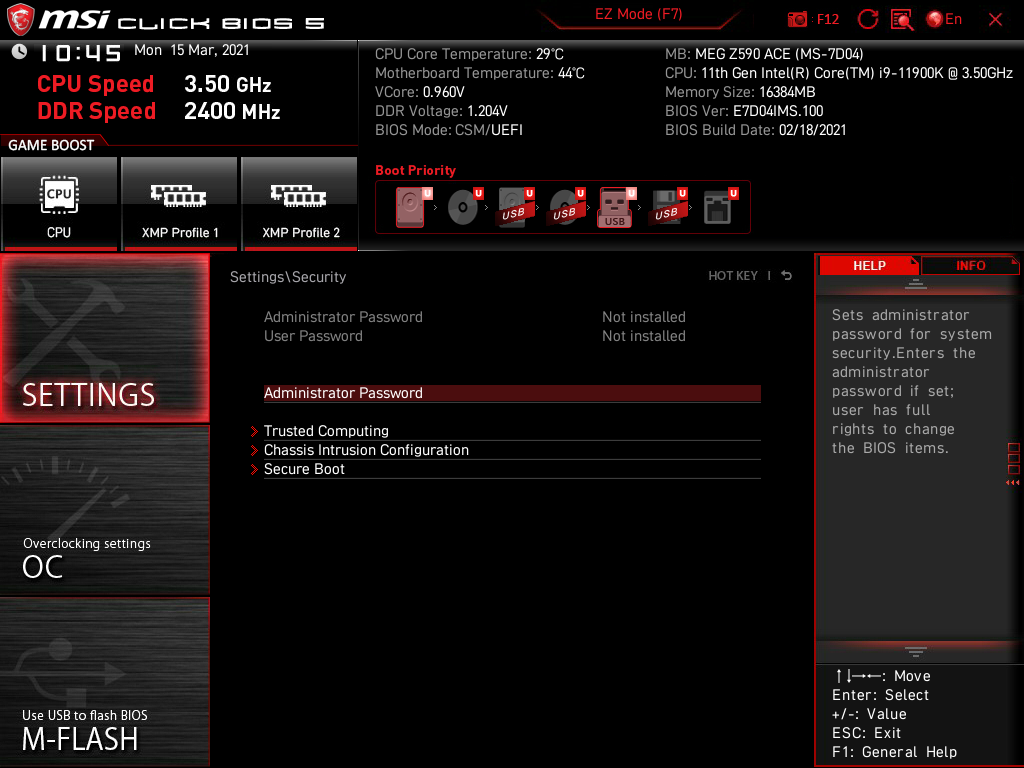Select the USB optical drive boot icon
The width and height of the screenshot is (1024, 768).
tap(566, 207)
